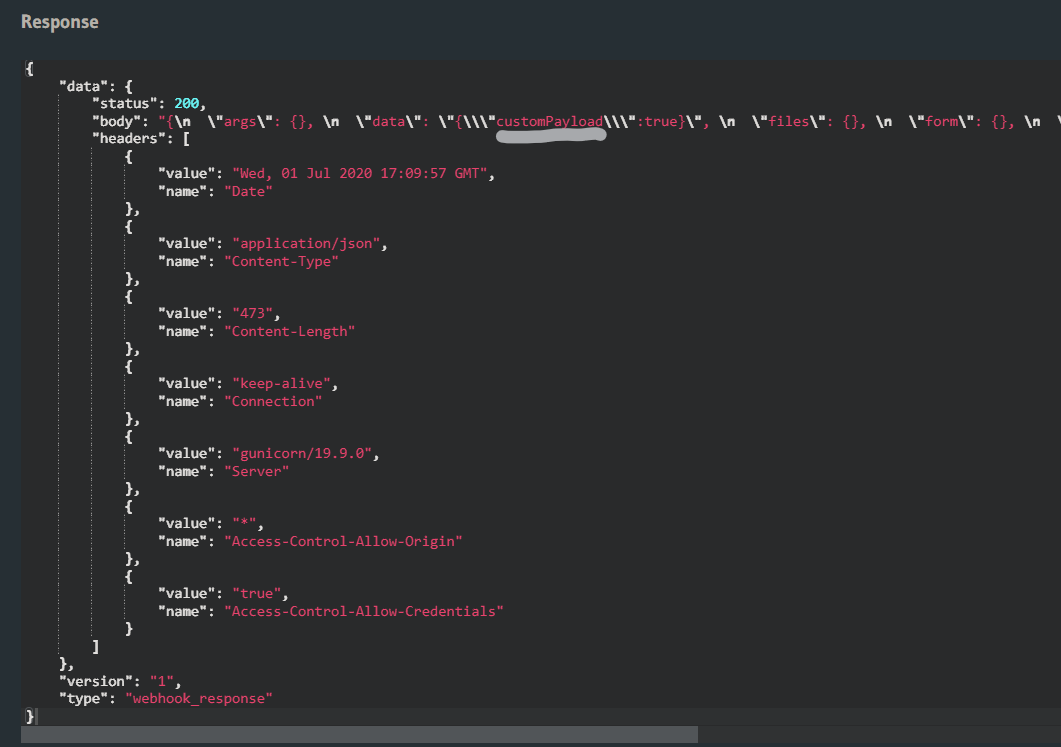This screenshot has height=747, width=1061.
Task: Click the "true" header value
Action: [x=256, y=593]
